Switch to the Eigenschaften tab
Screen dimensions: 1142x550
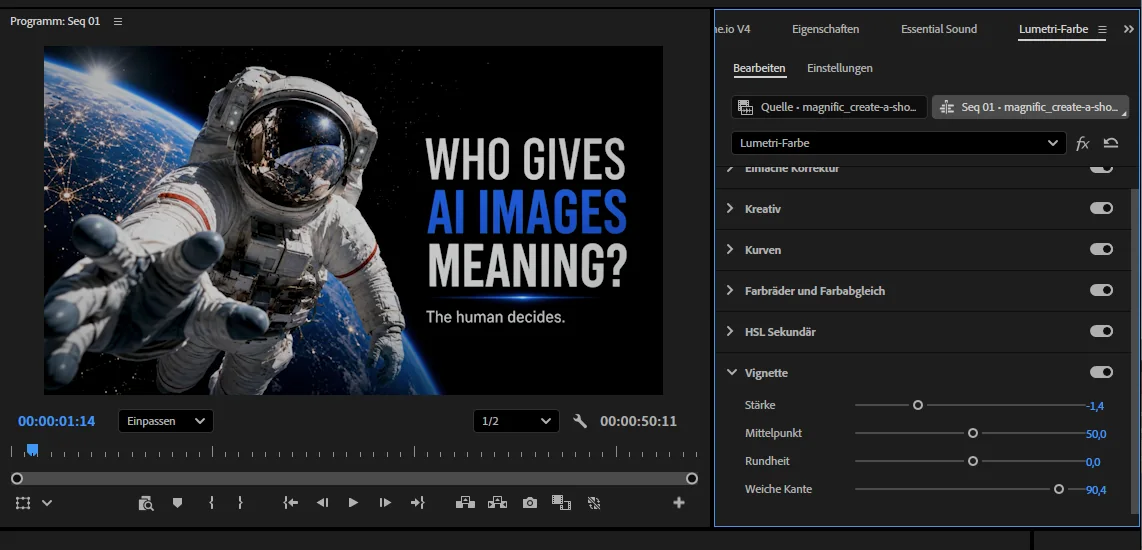click(825, 29)
